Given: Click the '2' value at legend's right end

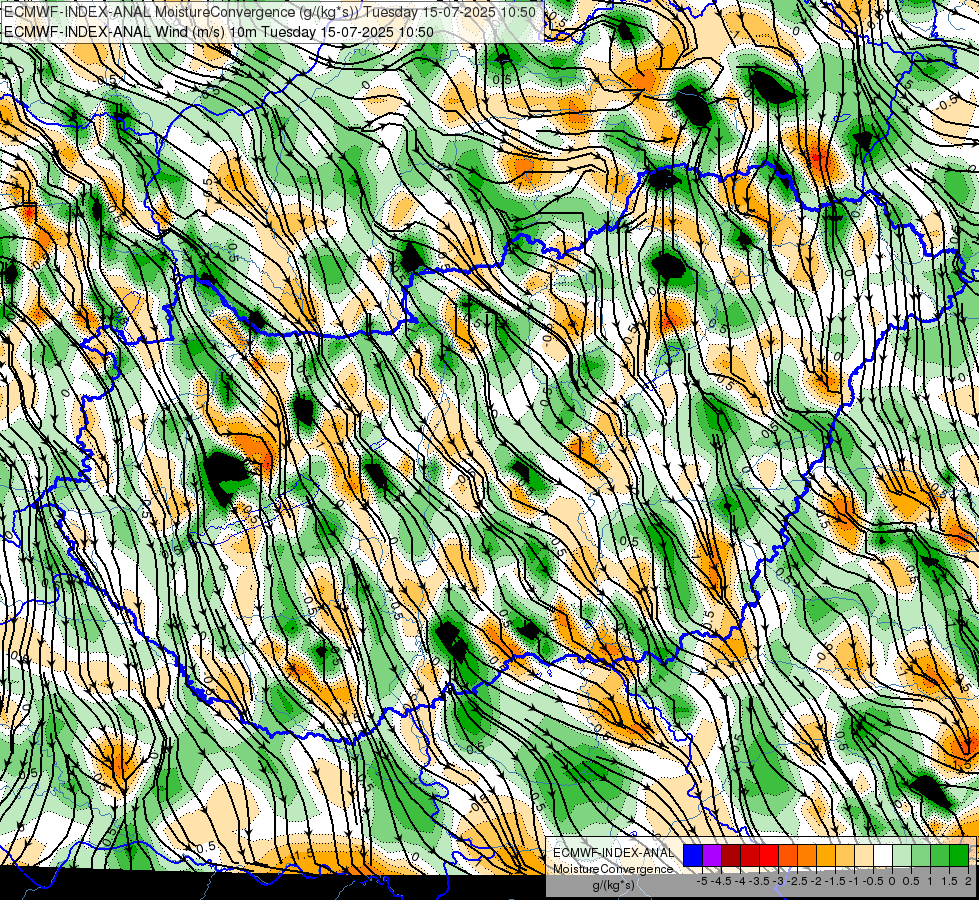Looking at the screenshot, I should pyautogui.click(x=968, y=882).
